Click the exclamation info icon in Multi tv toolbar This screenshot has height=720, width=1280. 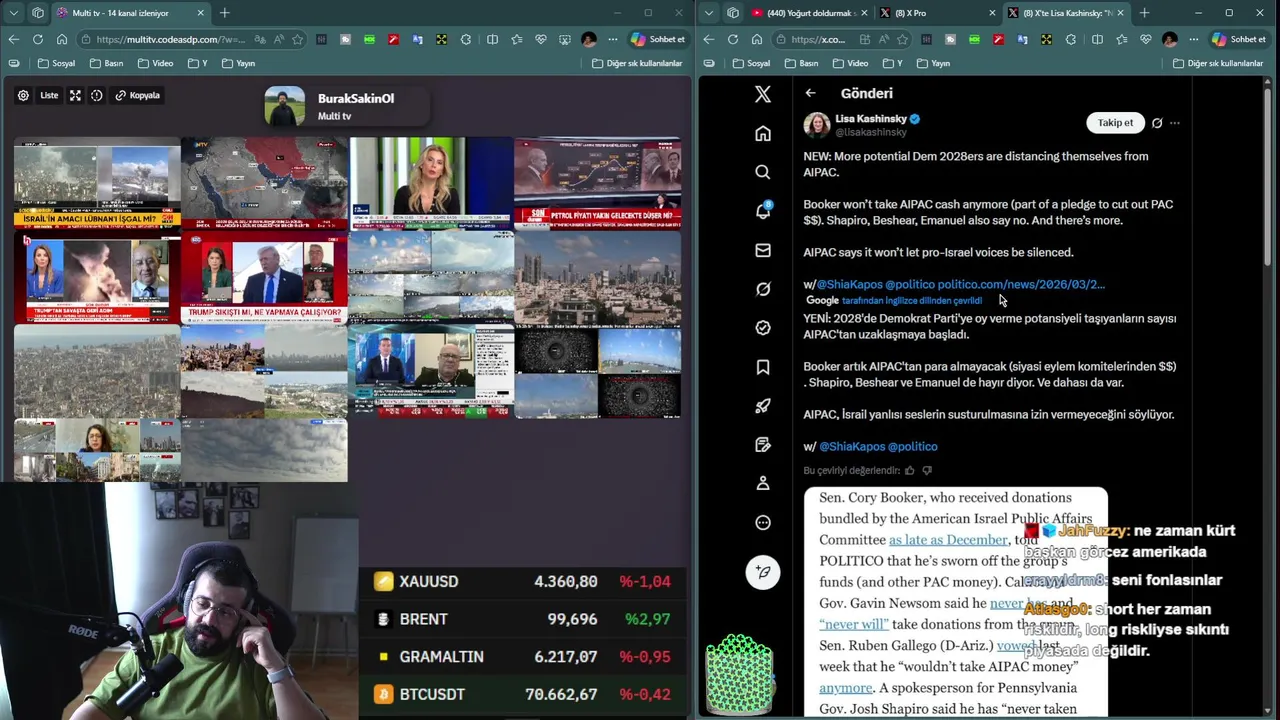(97, 96)
